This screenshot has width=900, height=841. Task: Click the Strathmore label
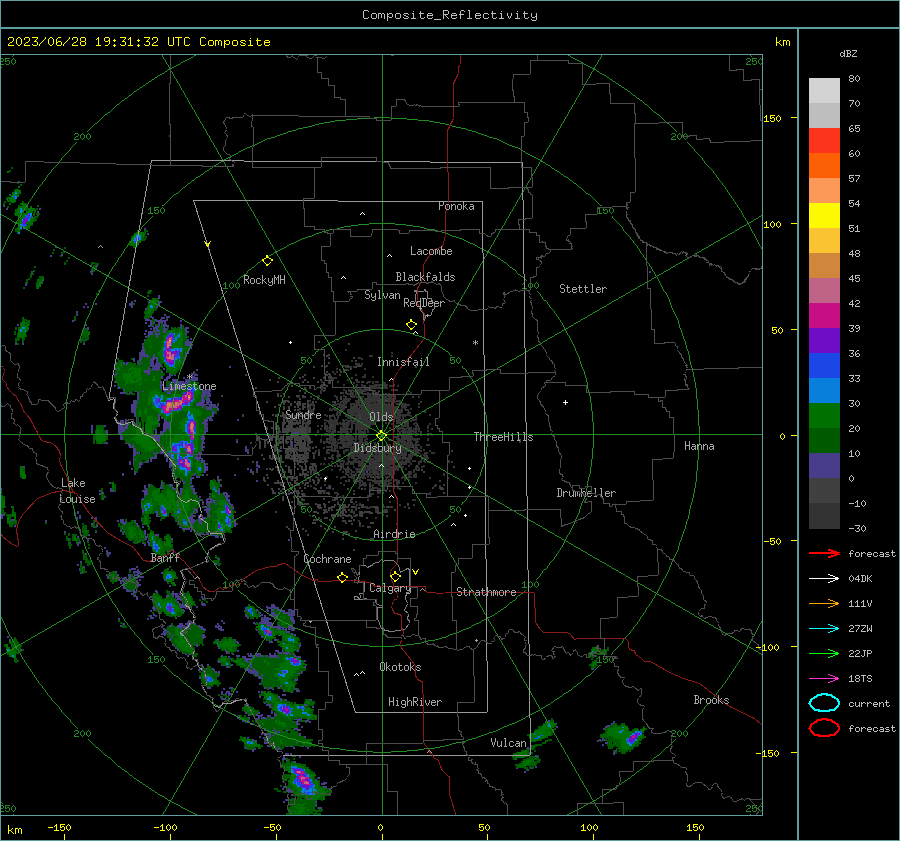tap(486, 592)
